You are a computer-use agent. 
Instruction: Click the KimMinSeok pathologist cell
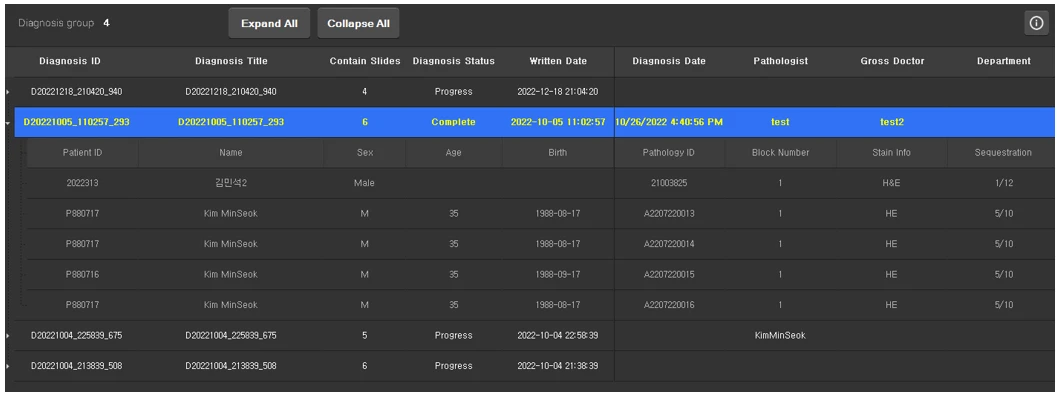point(780,335)
